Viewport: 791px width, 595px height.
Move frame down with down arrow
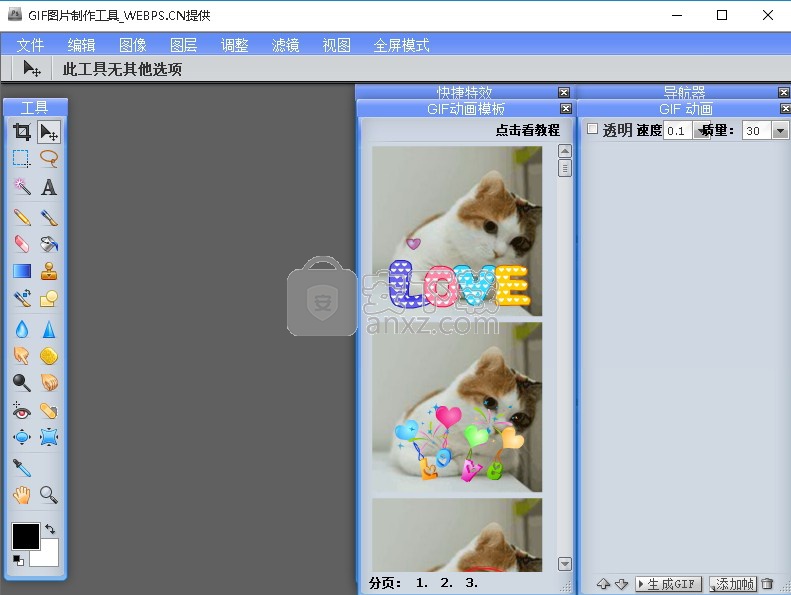(x=622, y=584)
